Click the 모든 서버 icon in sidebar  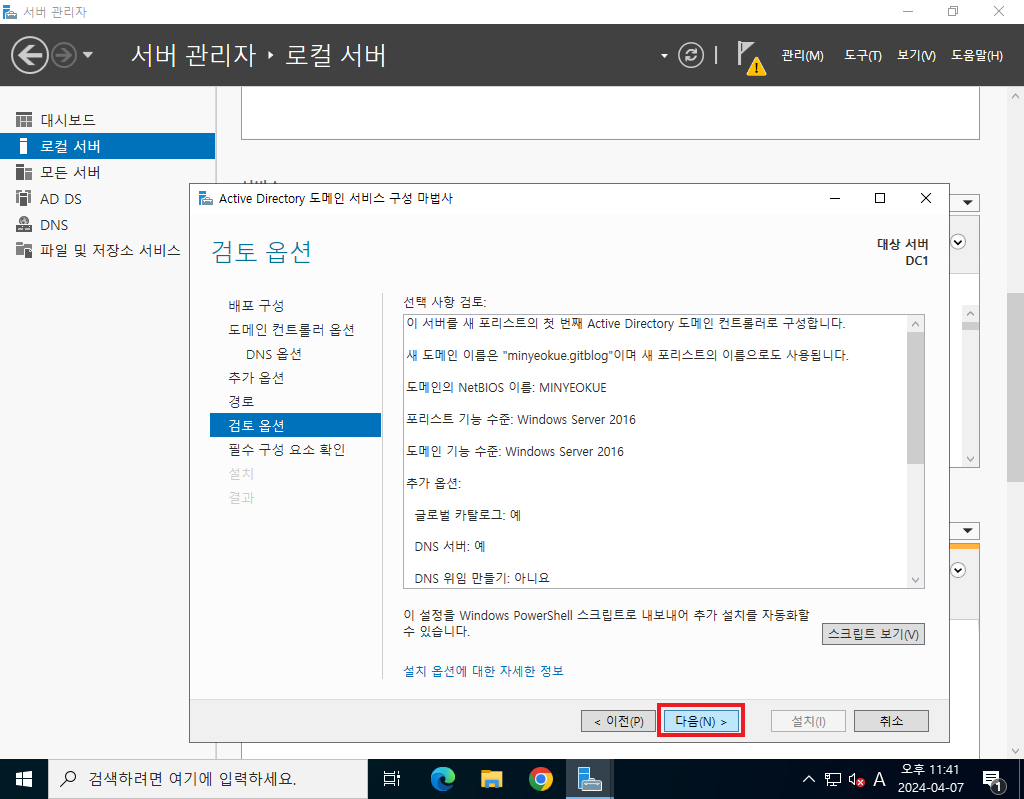(x=24, y=172)
